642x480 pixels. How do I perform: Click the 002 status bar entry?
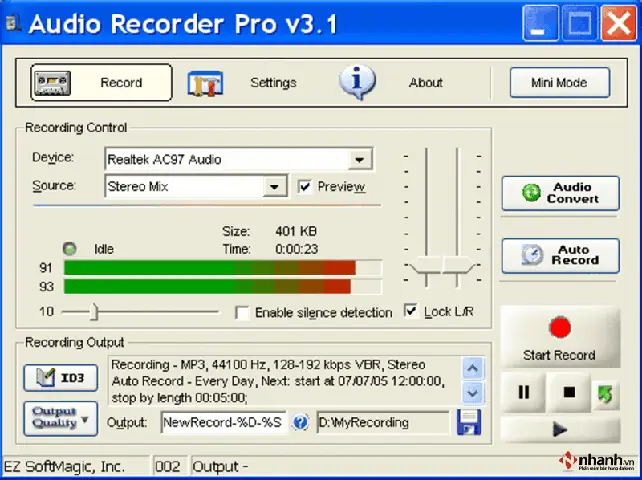[x=168, y=467]
